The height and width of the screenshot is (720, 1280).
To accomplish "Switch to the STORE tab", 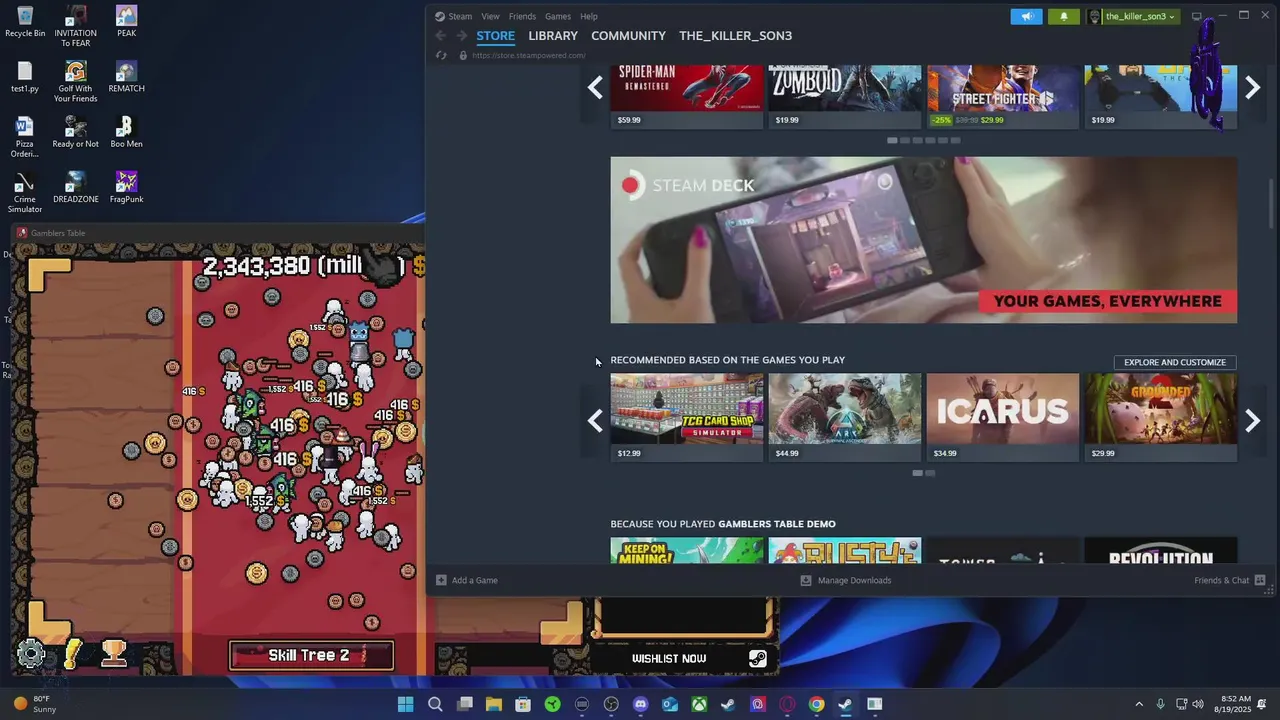I will coord(495,35).
